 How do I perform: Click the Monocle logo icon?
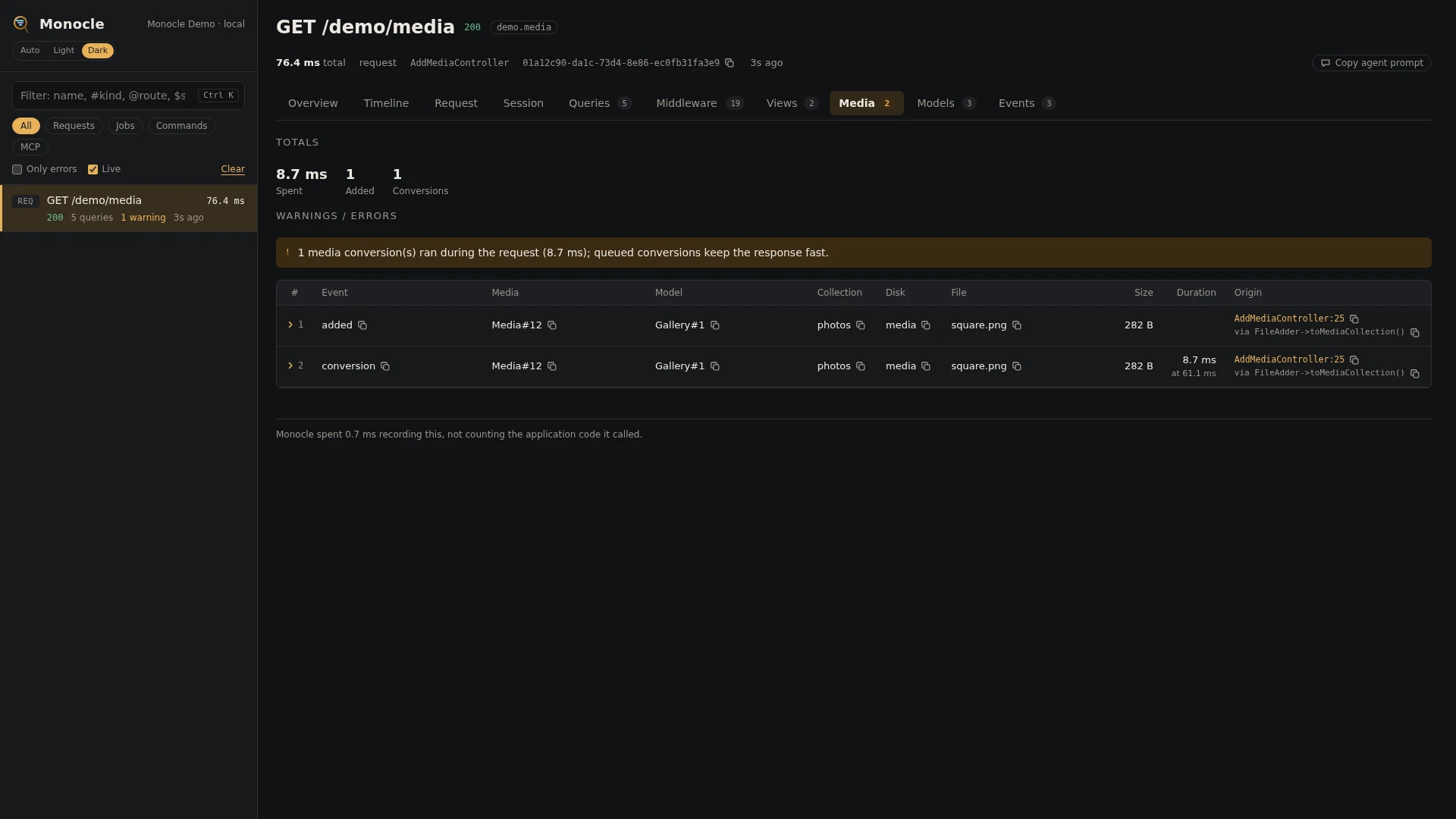coord(21,24)
